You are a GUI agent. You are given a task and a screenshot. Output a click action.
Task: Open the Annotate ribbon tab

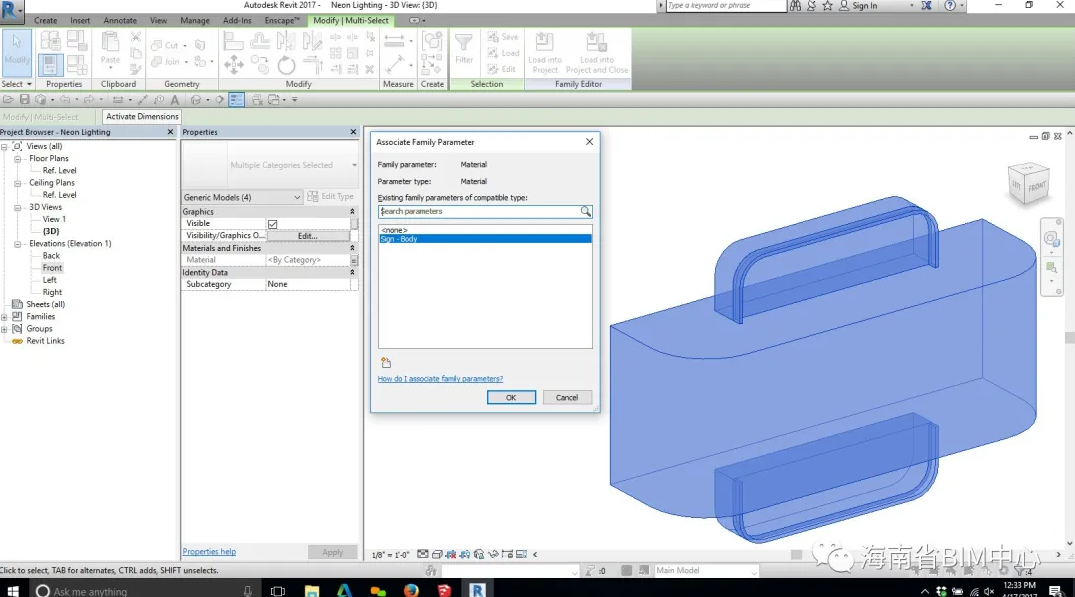[x=120, y=20]
